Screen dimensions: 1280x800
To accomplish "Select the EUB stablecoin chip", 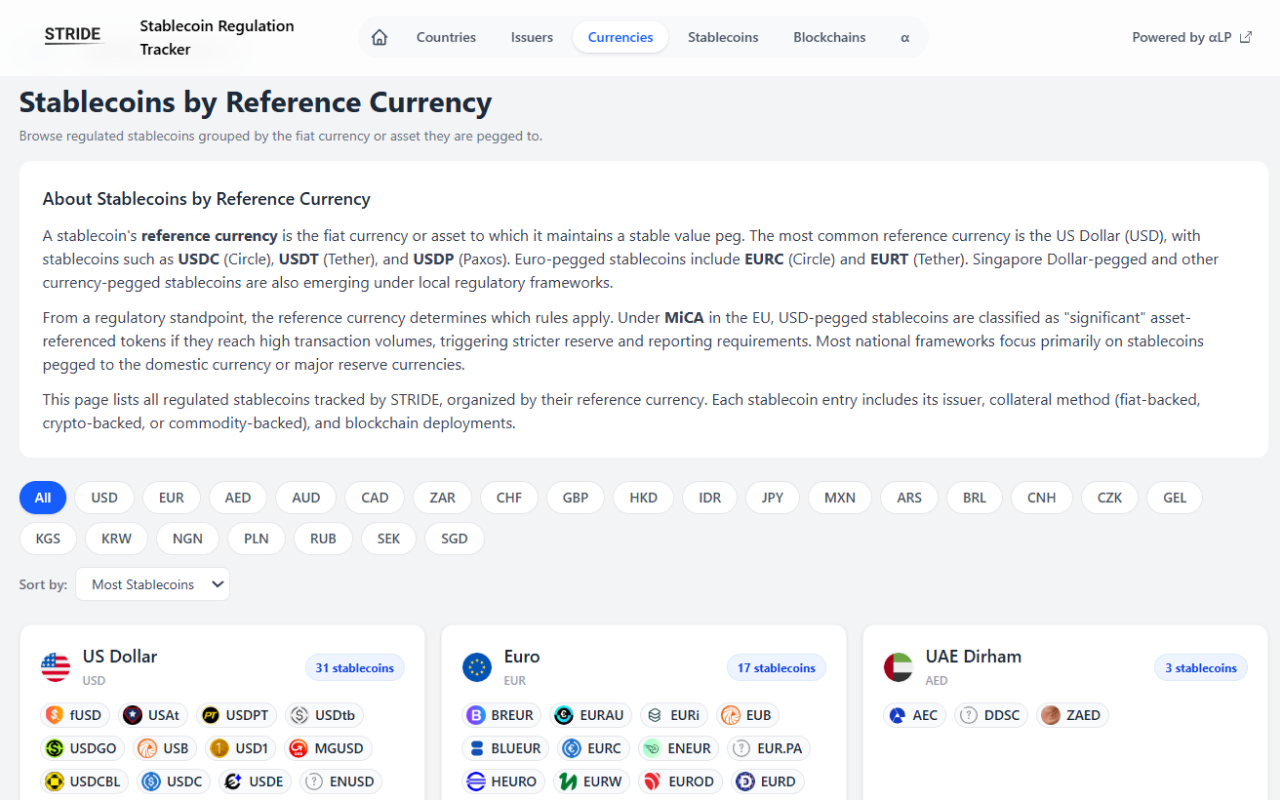I will (x=748, y=715).
